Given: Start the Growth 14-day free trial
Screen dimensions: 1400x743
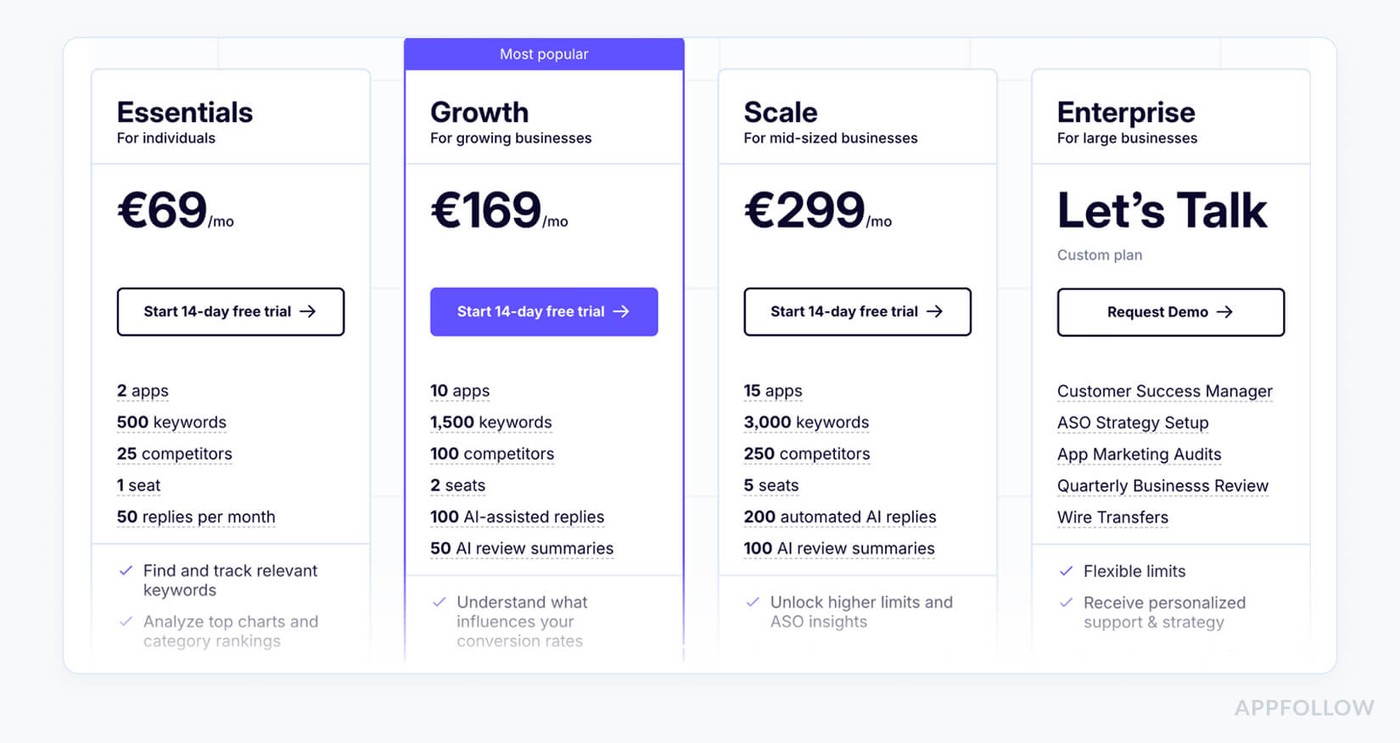Looking at the screenshot, I should (543, 312).
